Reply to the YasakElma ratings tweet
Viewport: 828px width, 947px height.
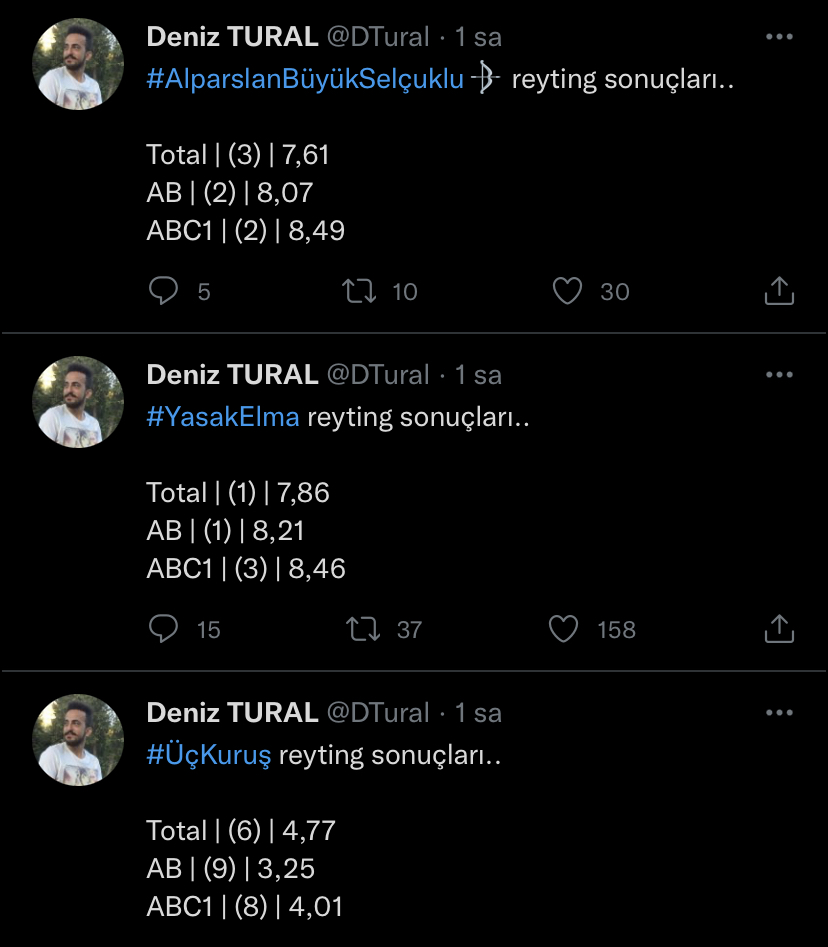point(163,629)
